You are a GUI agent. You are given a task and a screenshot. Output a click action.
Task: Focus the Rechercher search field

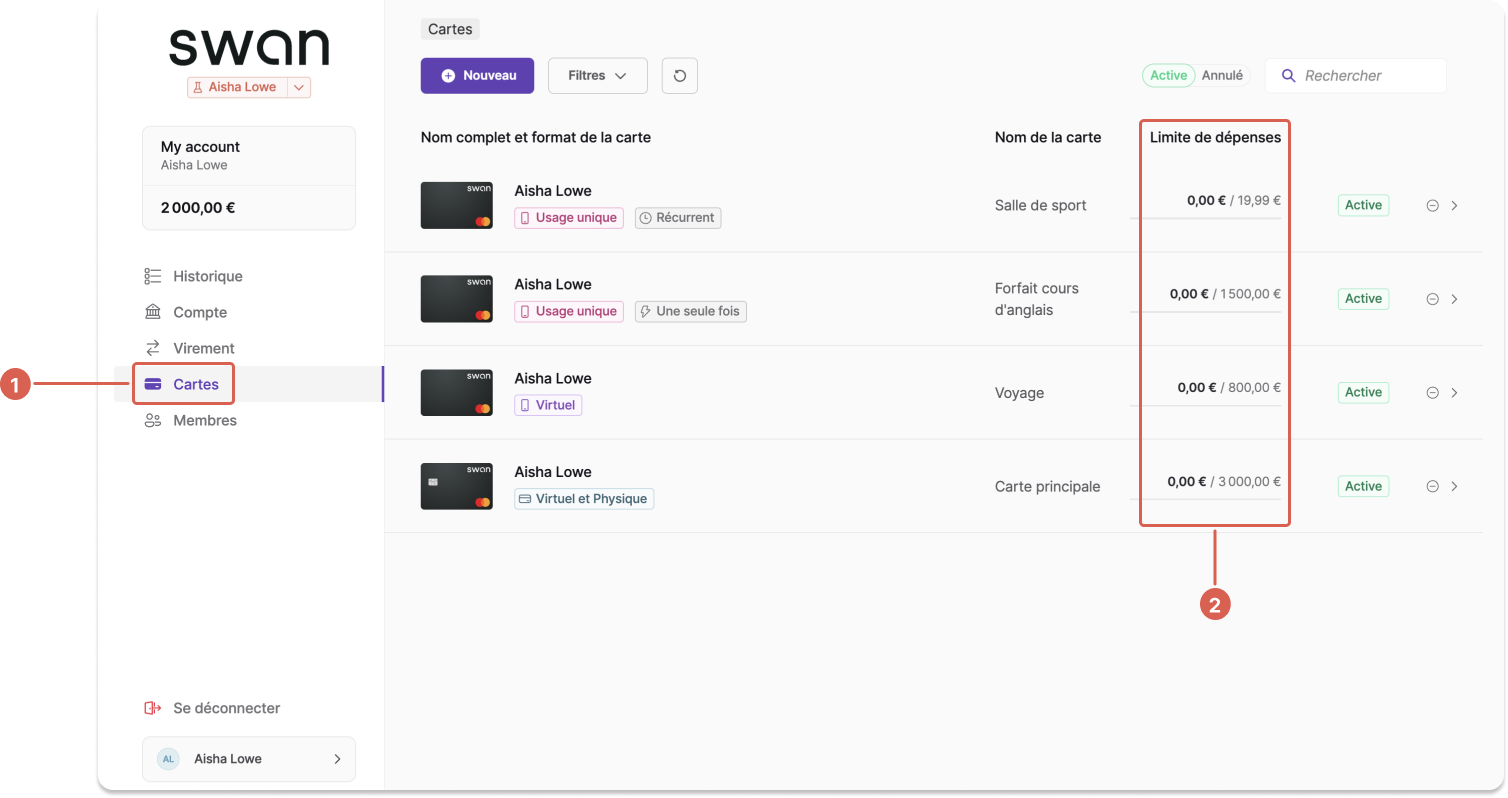(1356, 75)
